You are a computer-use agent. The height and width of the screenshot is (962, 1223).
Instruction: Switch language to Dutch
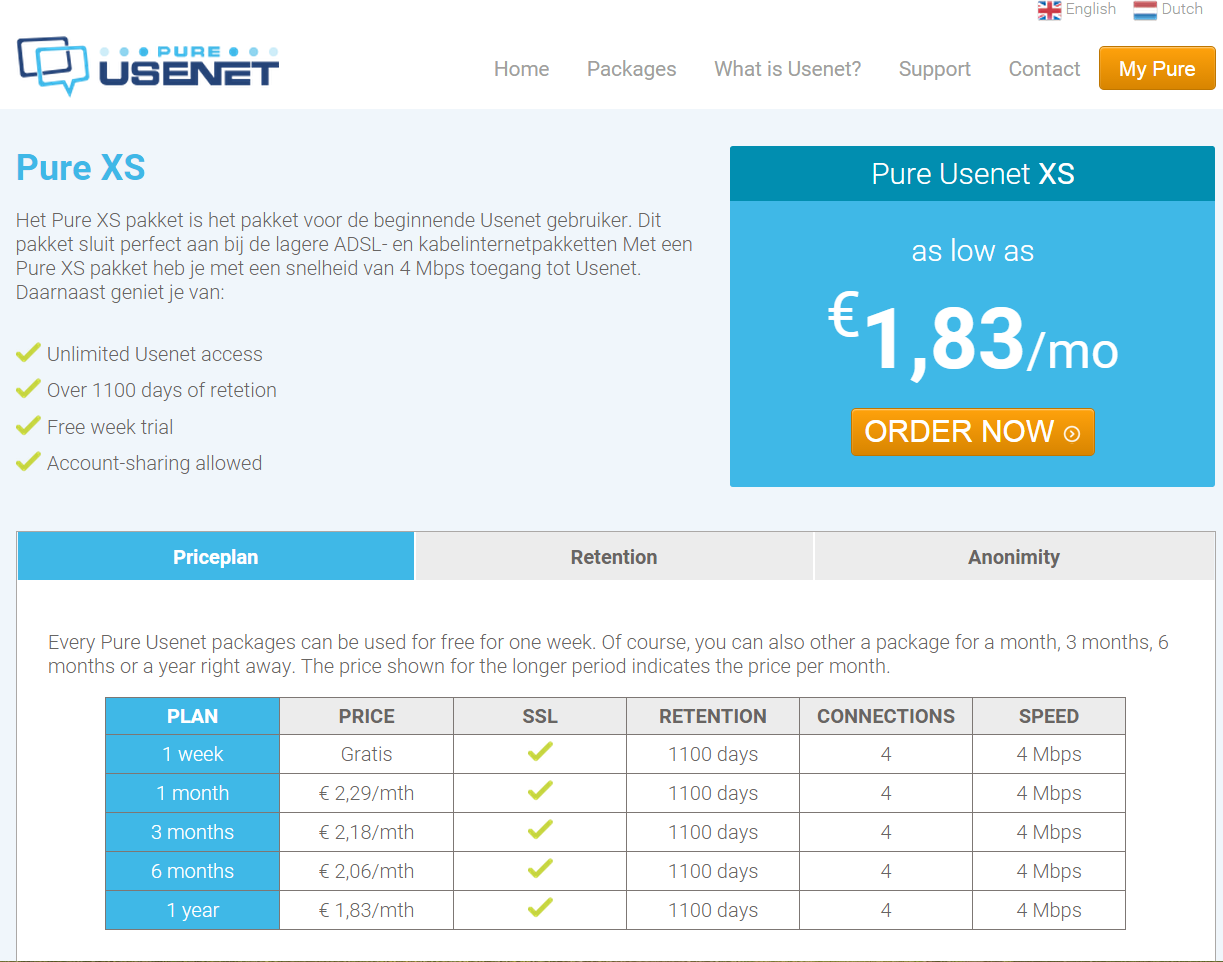click(x=1182, y=9)
